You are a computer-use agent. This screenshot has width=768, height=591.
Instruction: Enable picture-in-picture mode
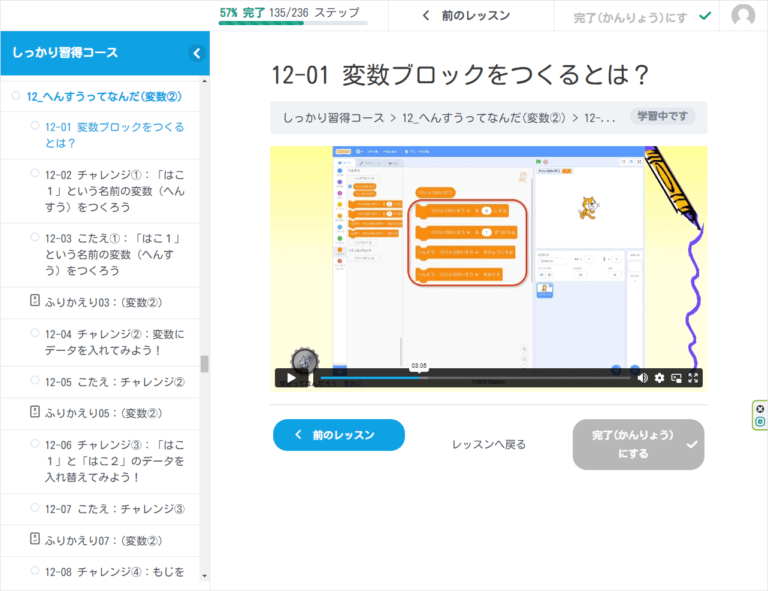click(676, 378)
